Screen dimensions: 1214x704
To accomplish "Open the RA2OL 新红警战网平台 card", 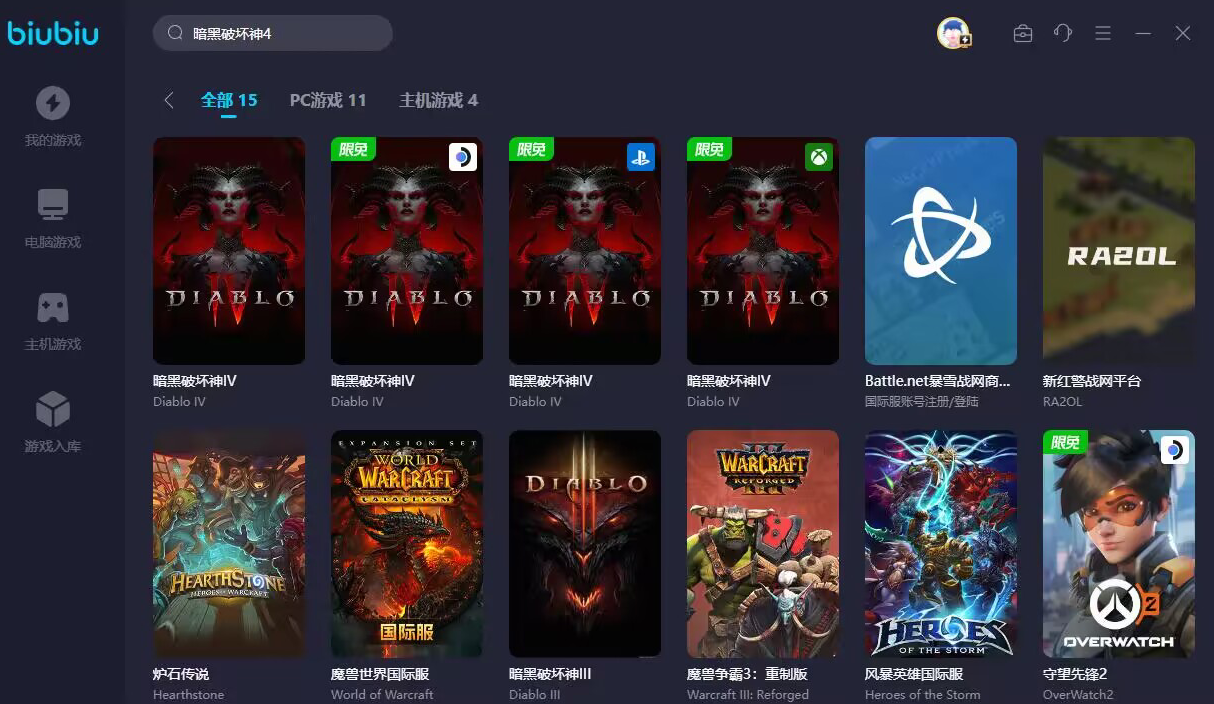I will click(1119, 251).
